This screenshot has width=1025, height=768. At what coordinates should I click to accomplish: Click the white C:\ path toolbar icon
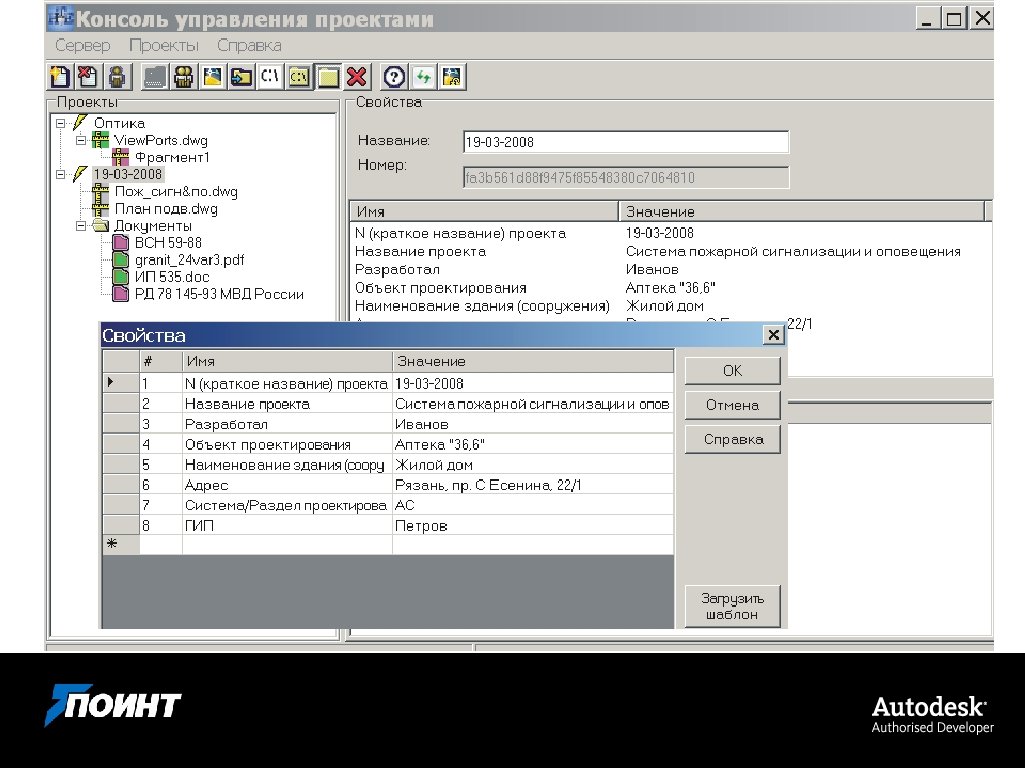270,77
